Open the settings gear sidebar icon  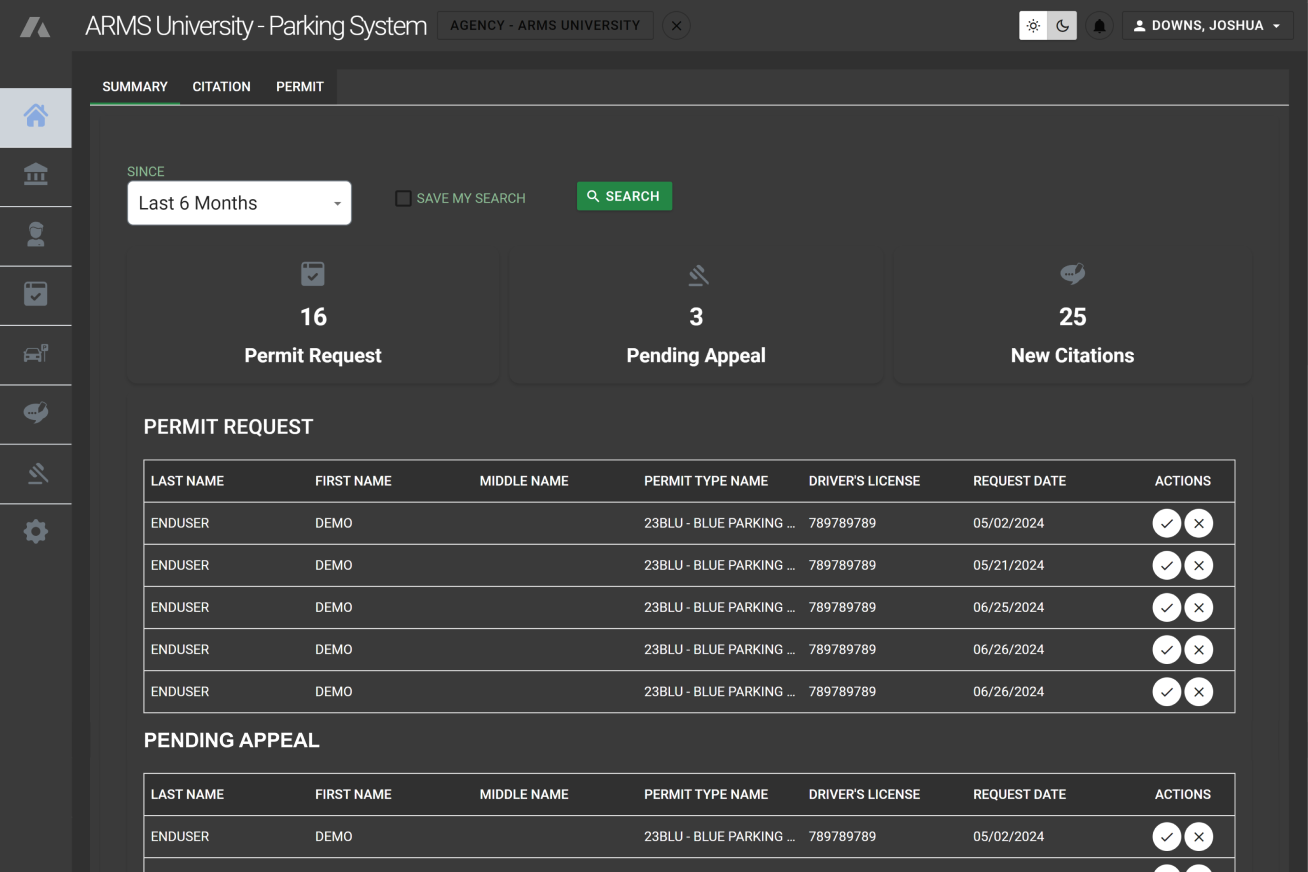point(36,532)
